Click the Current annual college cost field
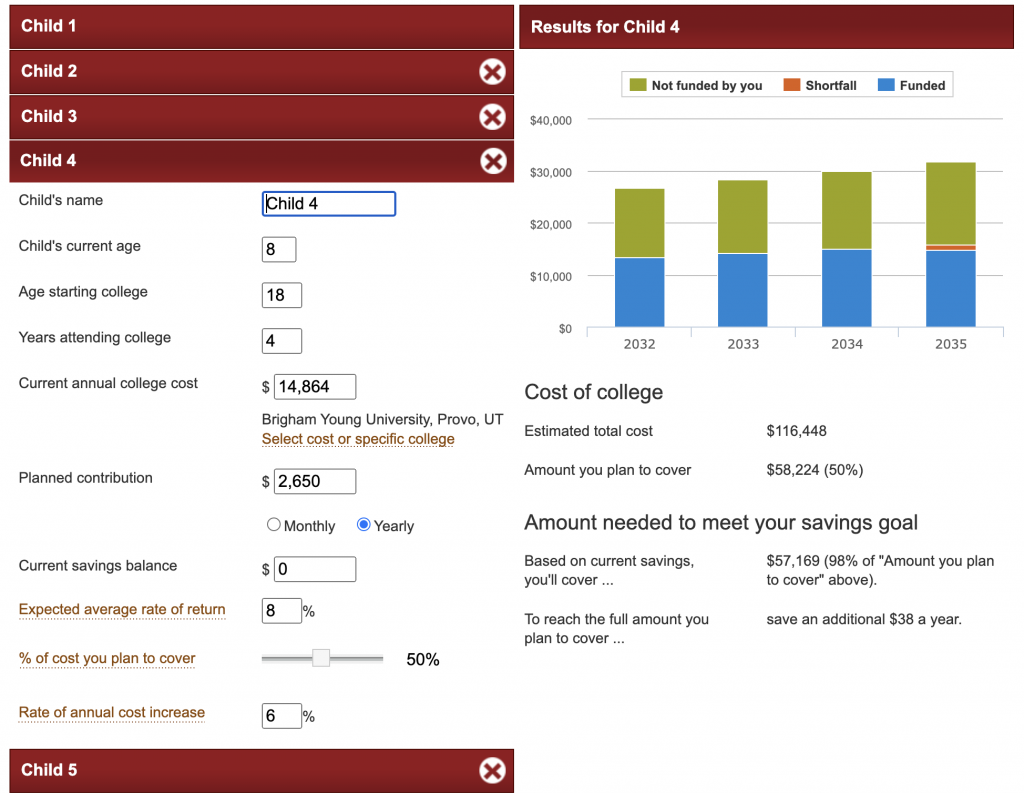 pos(315,387)
